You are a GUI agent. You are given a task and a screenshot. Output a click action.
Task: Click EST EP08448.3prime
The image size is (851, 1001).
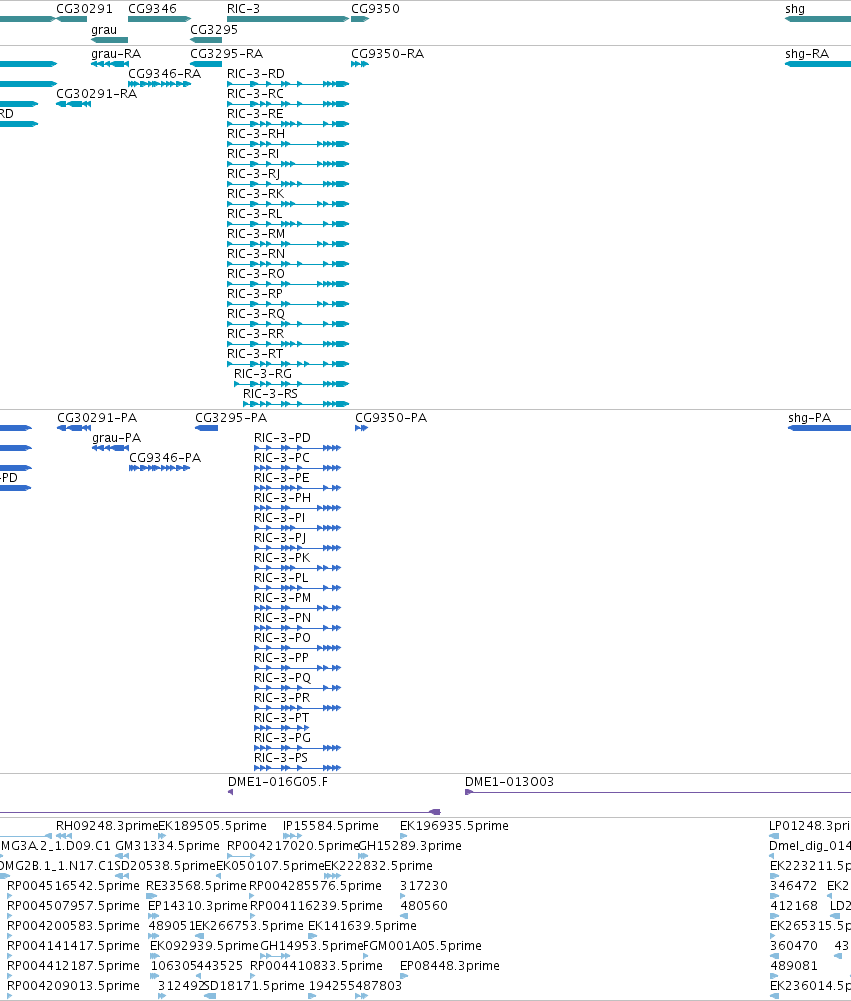tap(404, 976)
